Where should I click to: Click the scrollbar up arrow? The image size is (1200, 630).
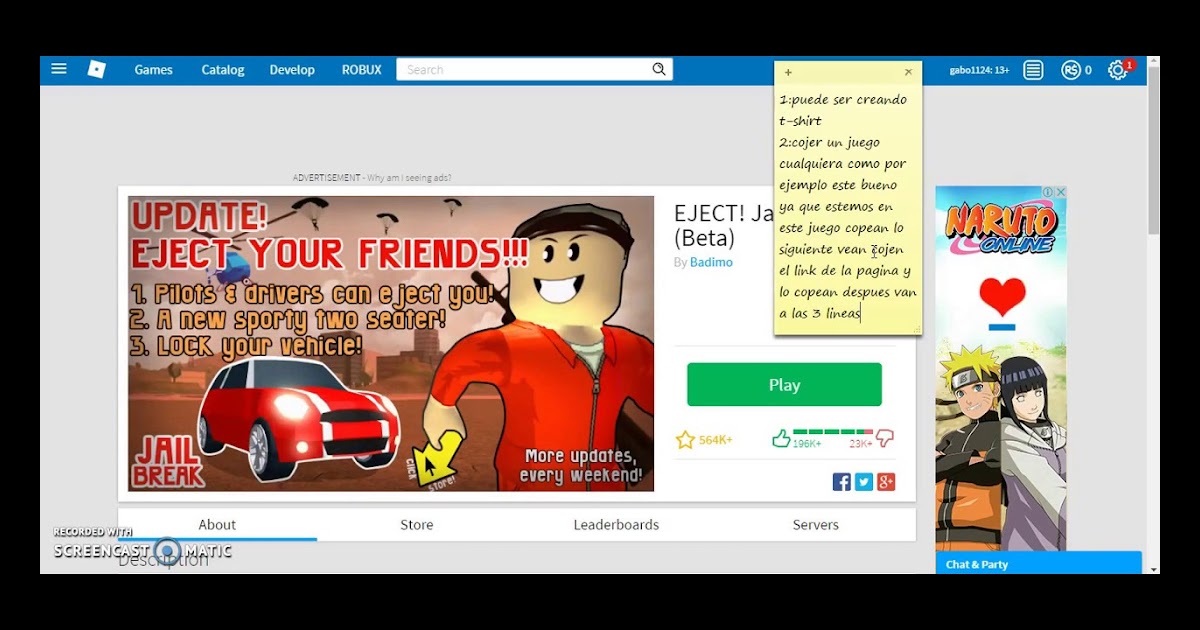(x=1153, y=62)
